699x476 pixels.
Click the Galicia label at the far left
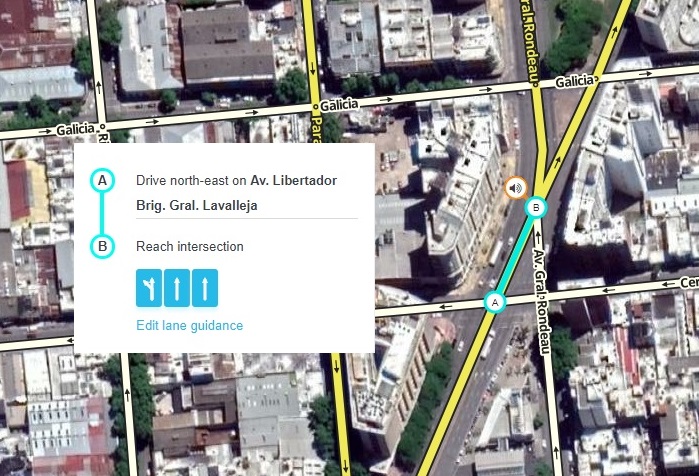tap(76, 130)
